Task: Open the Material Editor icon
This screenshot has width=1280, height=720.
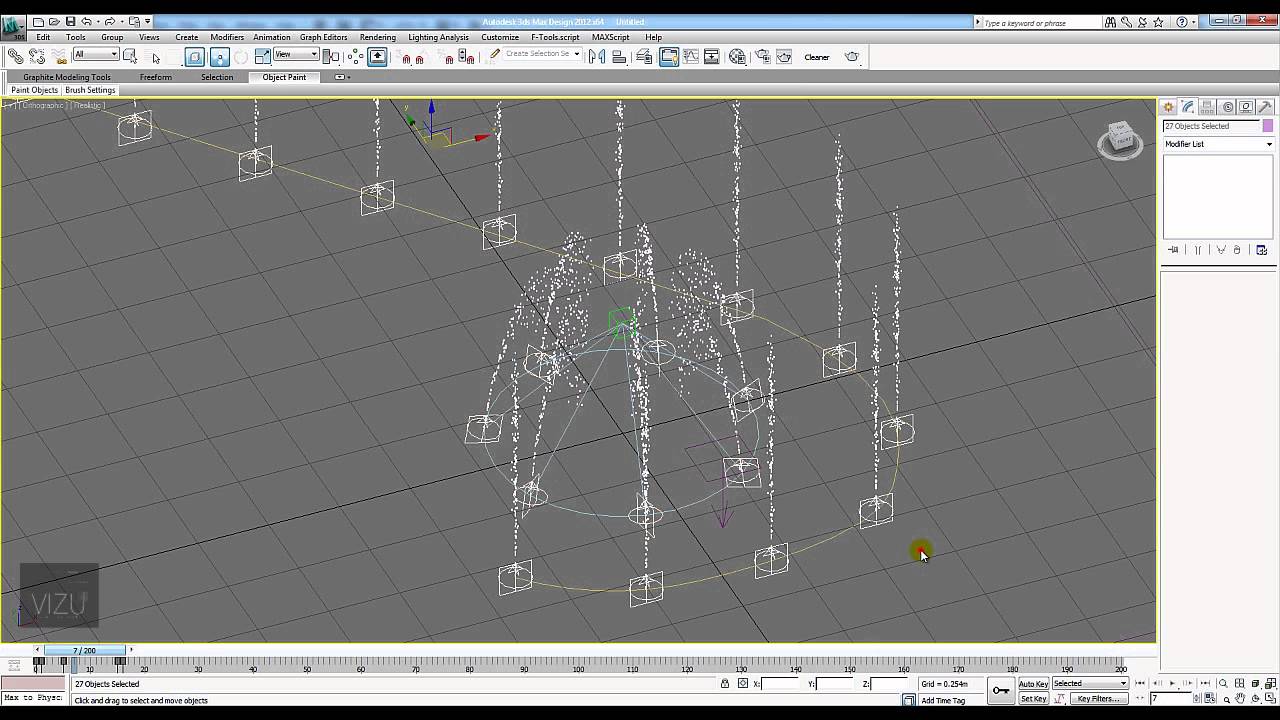Action: pos(737,57)
